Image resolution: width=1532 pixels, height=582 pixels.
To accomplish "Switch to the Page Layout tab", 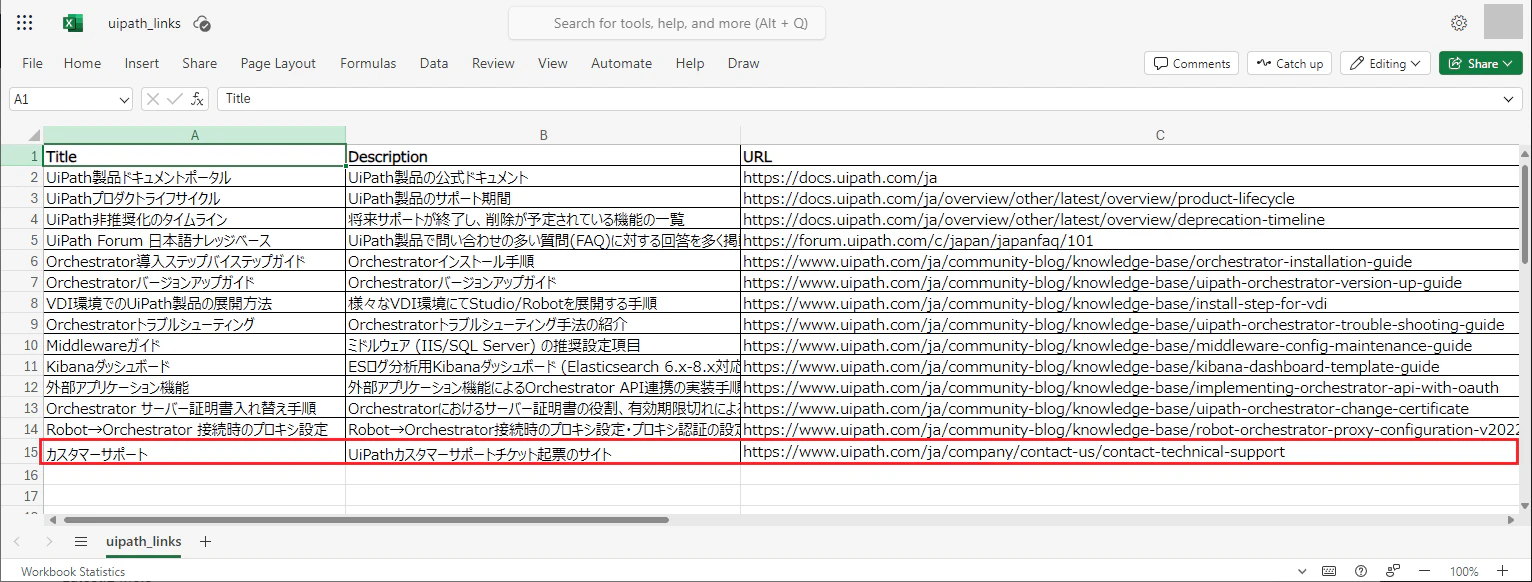I will tap(278, 63).
